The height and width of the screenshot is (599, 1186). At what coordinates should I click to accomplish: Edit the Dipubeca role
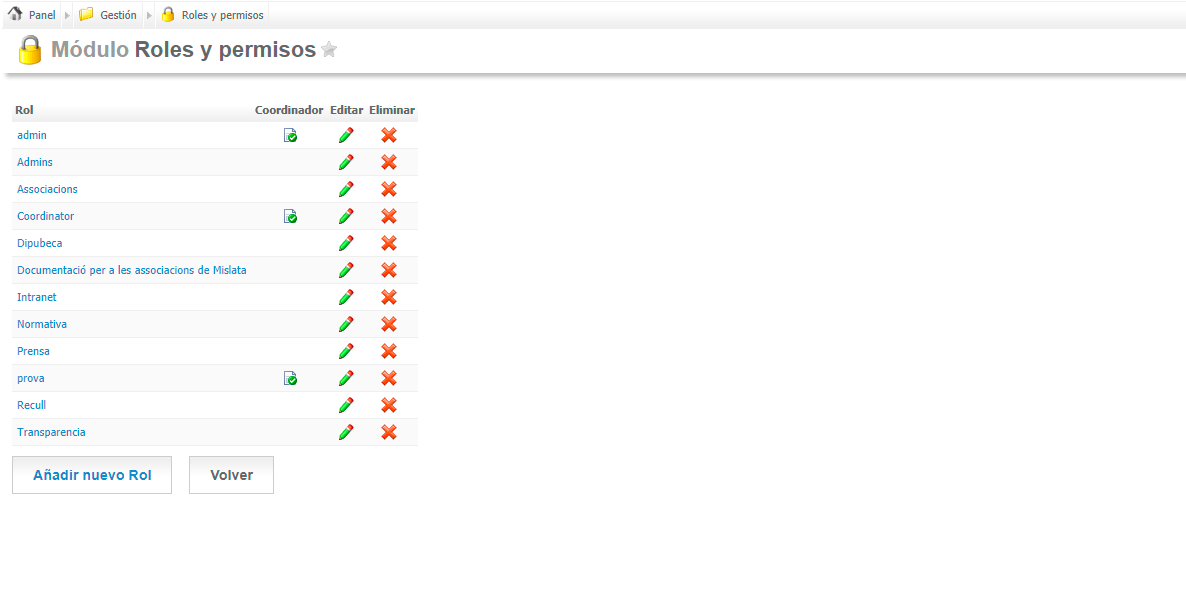(x=346, y=243)
